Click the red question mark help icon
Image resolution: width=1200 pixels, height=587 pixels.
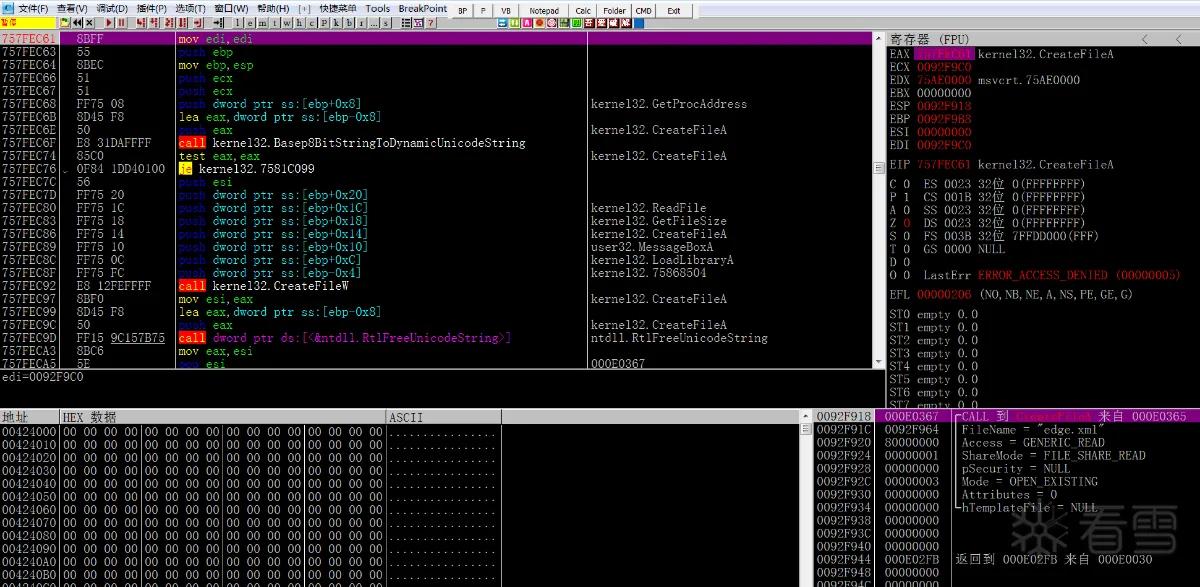[430, 22]
